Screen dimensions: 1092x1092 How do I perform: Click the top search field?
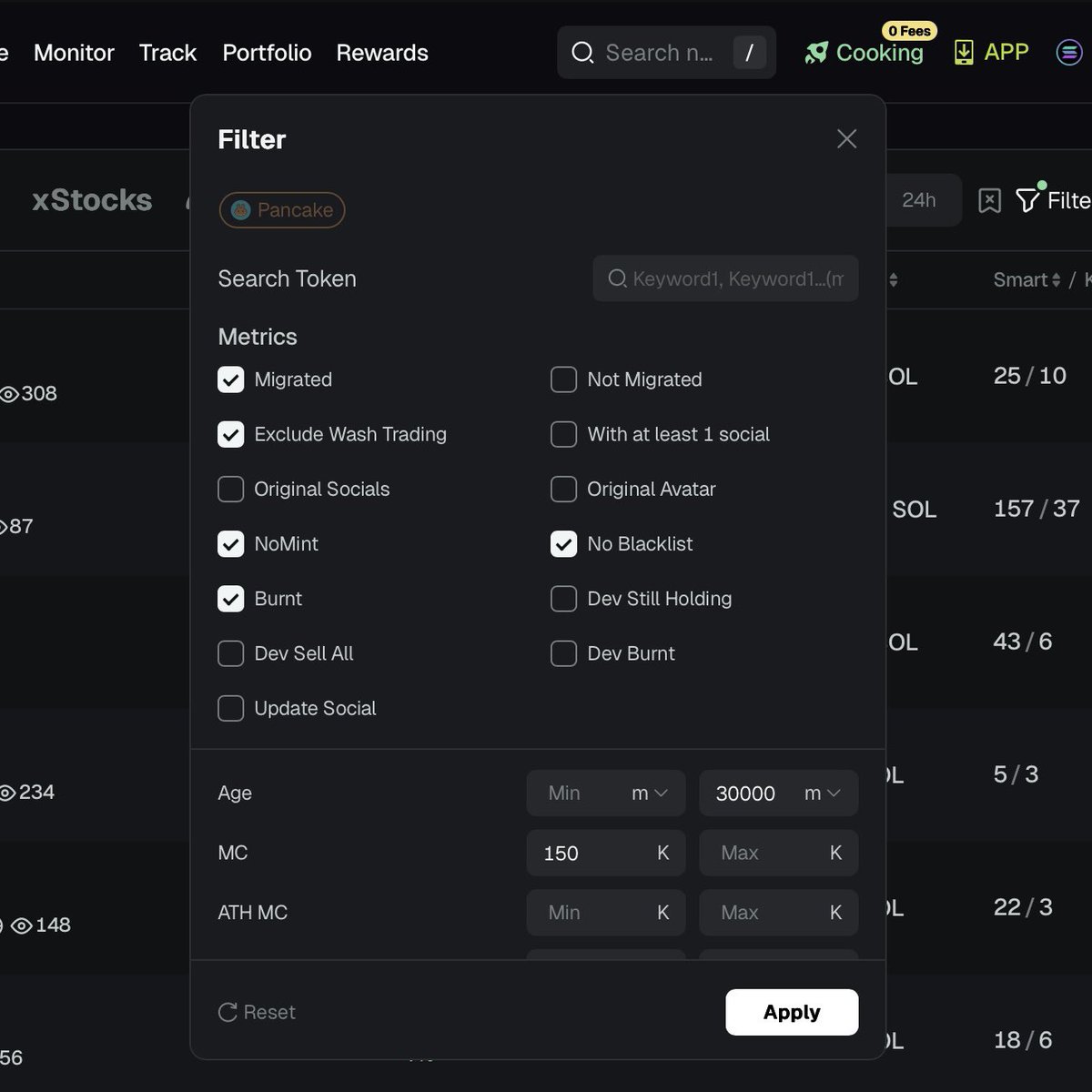point(666,53)
